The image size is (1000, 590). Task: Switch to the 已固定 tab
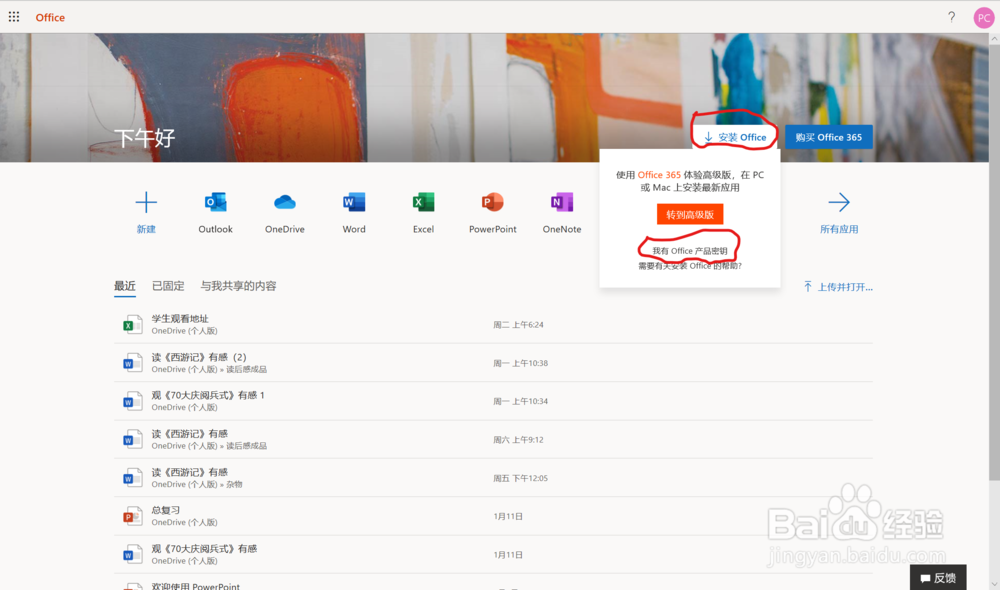(166, 285)
